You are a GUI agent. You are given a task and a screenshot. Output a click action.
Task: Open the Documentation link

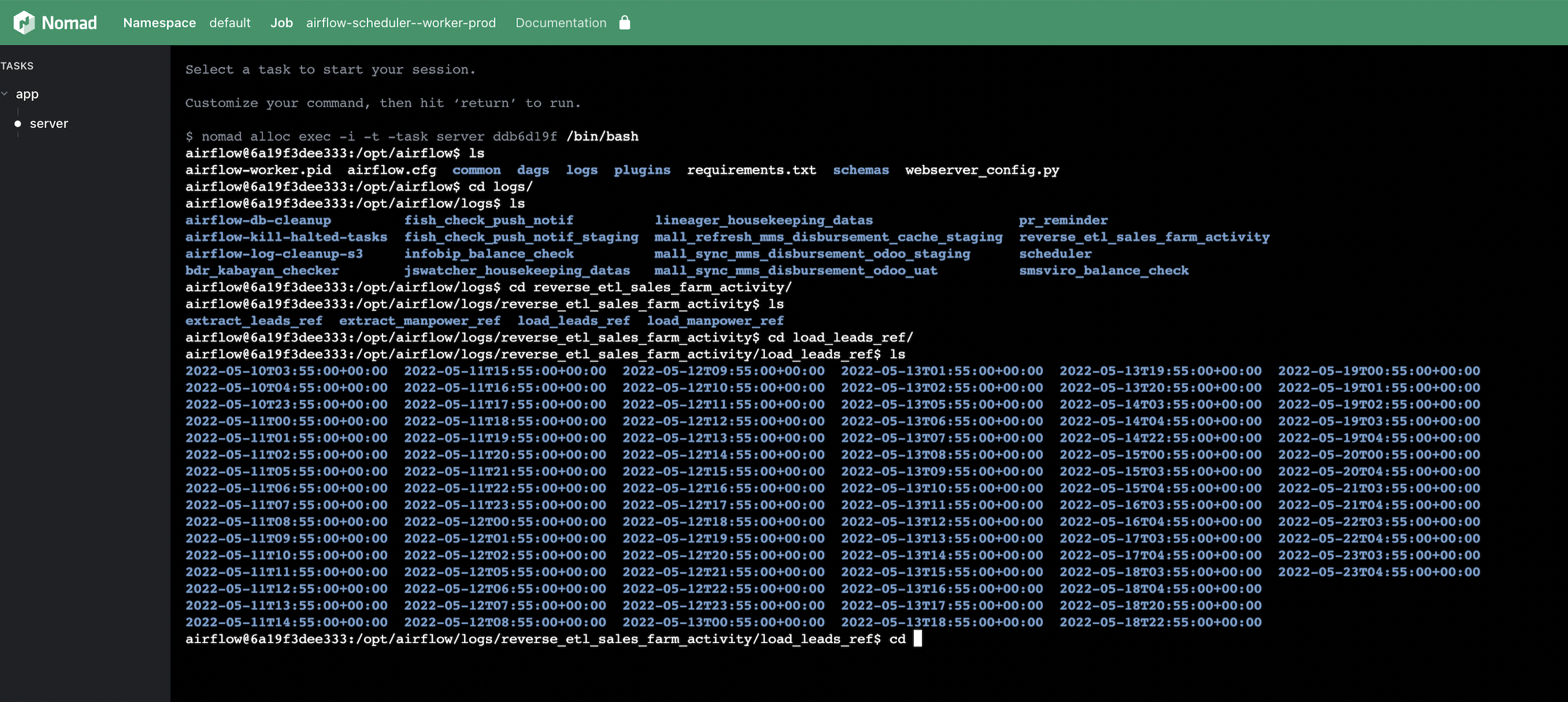[560, 23]
